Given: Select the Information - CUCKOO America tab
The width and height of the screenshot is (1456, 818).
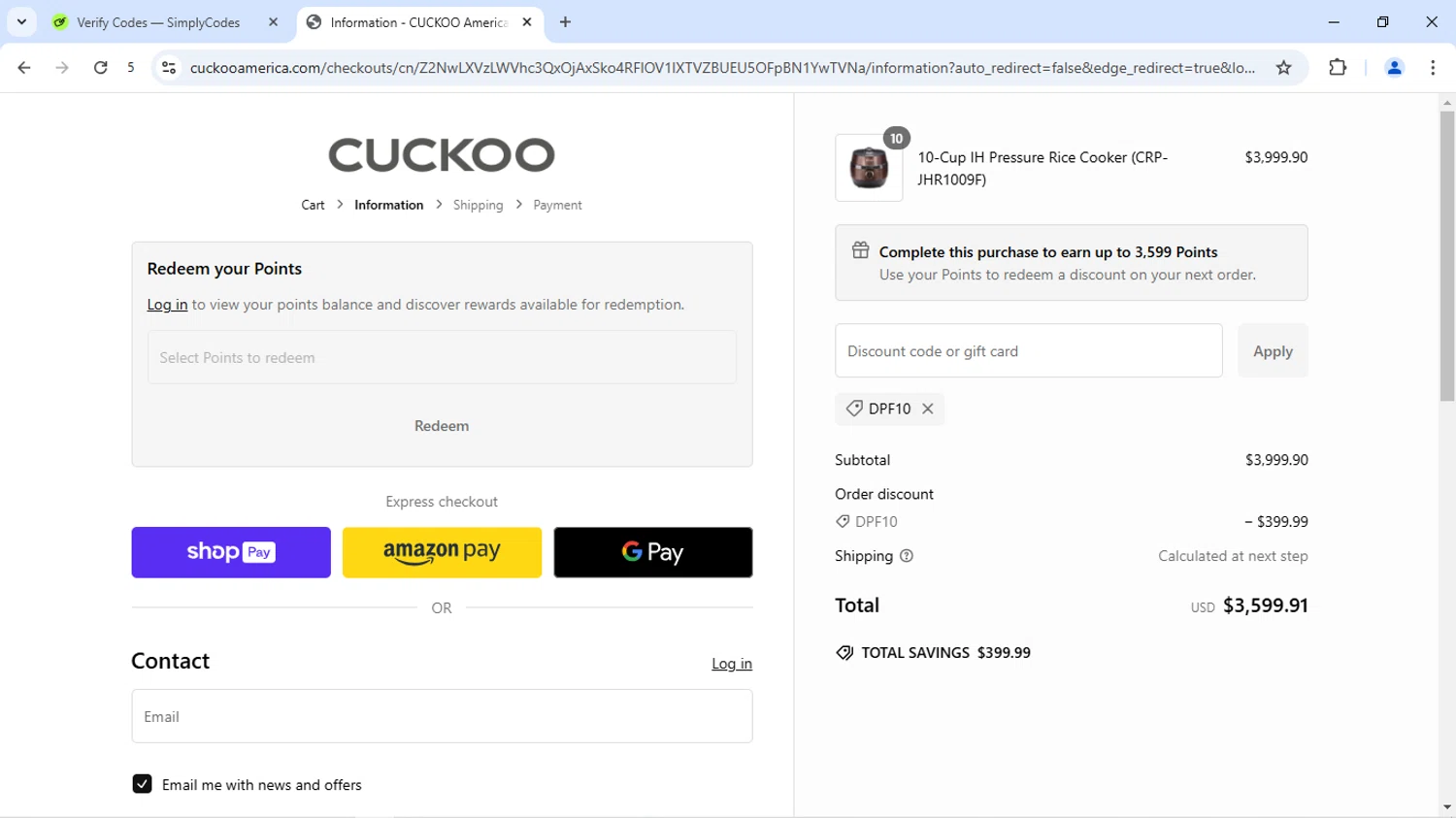Looking at the screenshot, I should pos(419,21).
